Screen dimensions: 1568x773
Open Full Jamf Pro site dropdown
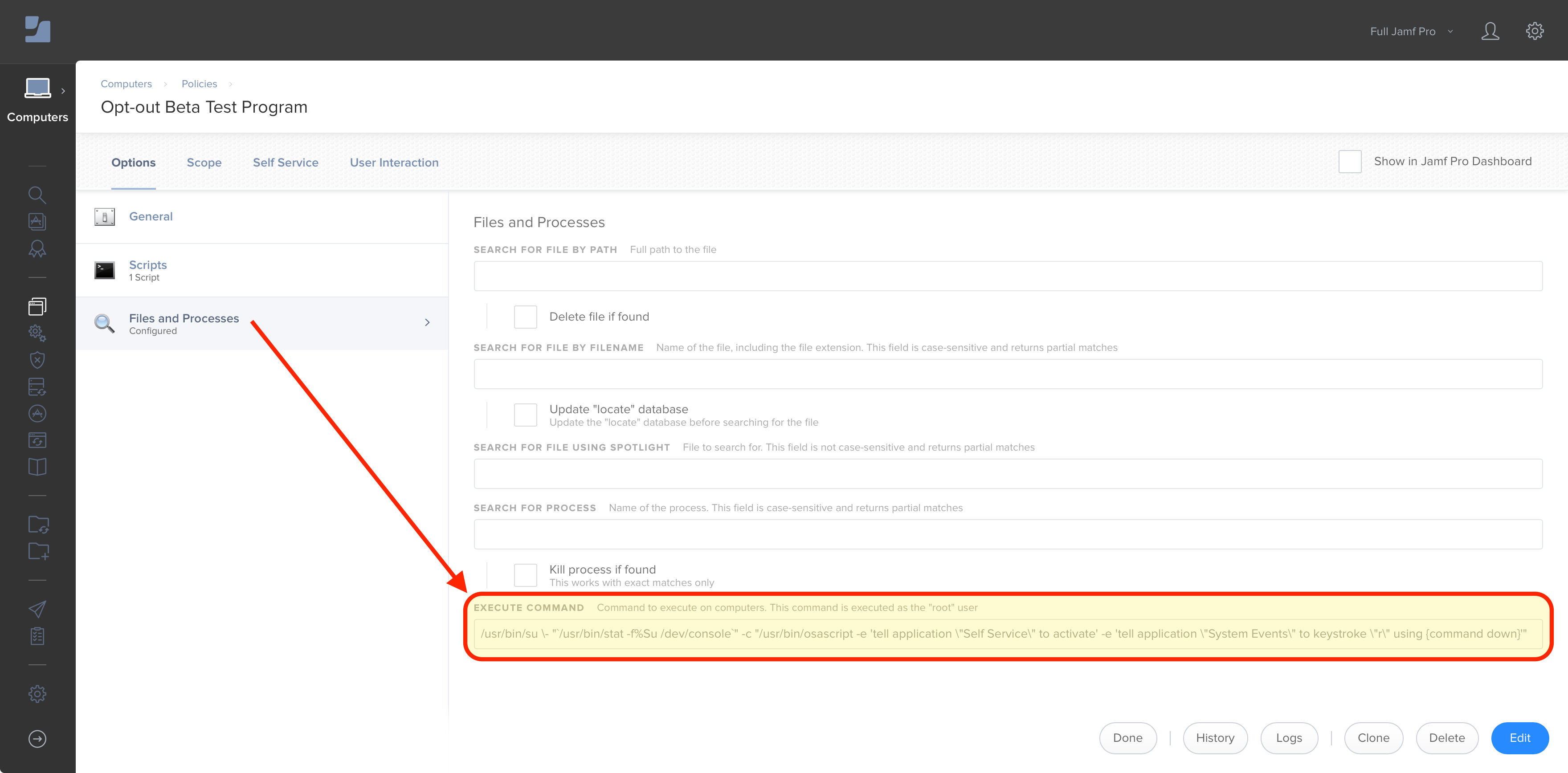click(1411, 31)
